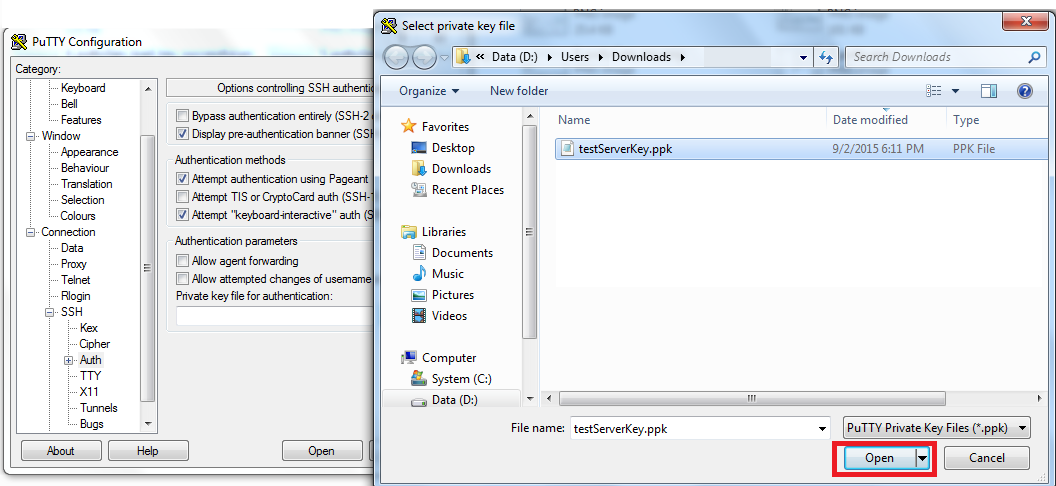The height and width of the screenshot is (486, 1056).
Task: Click the Private key file text field
Action: [275, 316]
